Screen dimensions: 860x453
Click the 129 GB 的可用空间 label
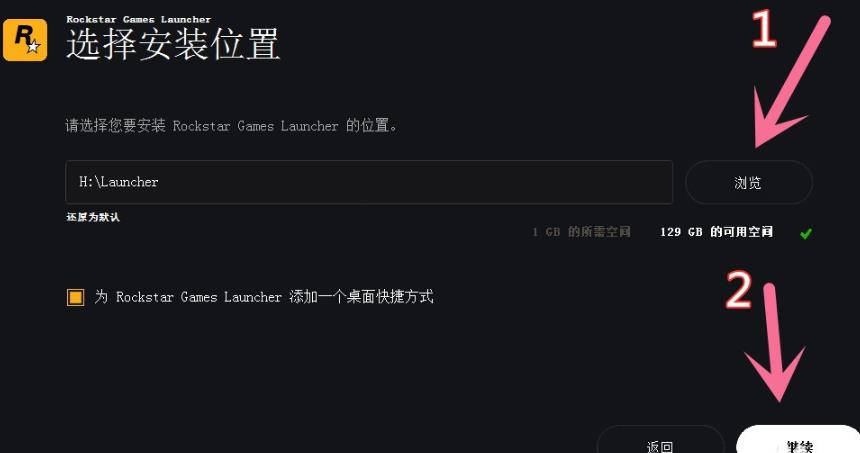coord(716,232)
